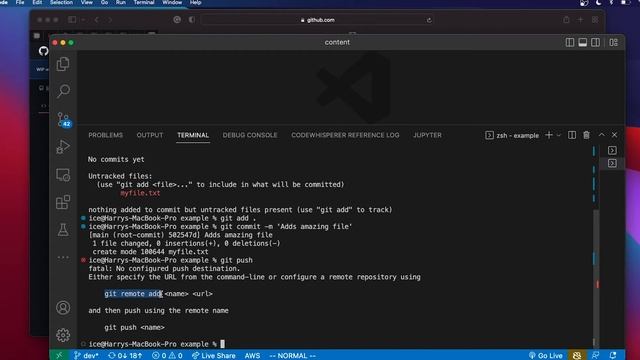Open the Extensions view
This screenshot has width=640, height=360.
tap(63, 202)
